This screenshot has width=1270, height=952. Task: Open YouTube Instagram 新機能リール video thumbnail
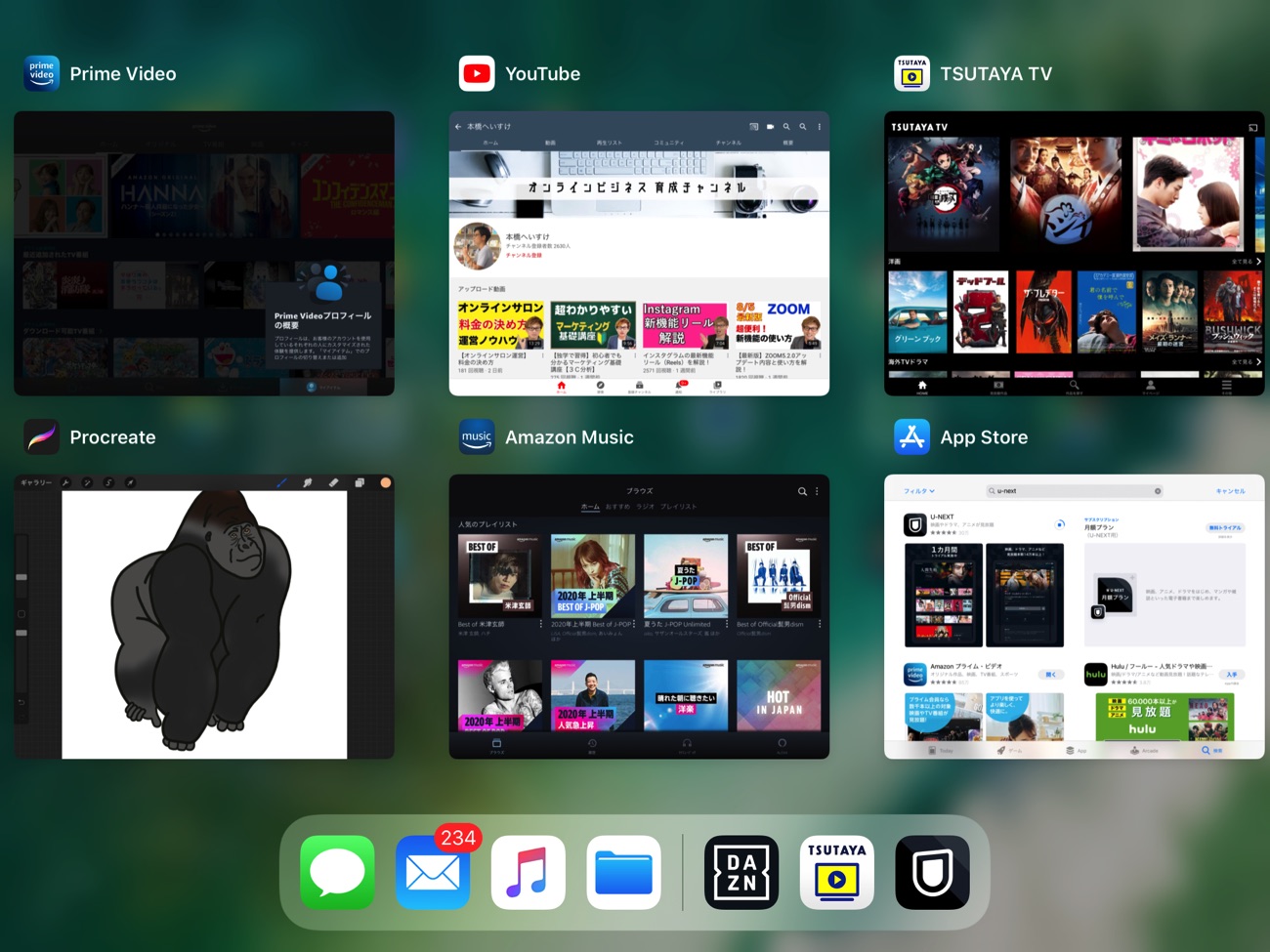point(685,324)
